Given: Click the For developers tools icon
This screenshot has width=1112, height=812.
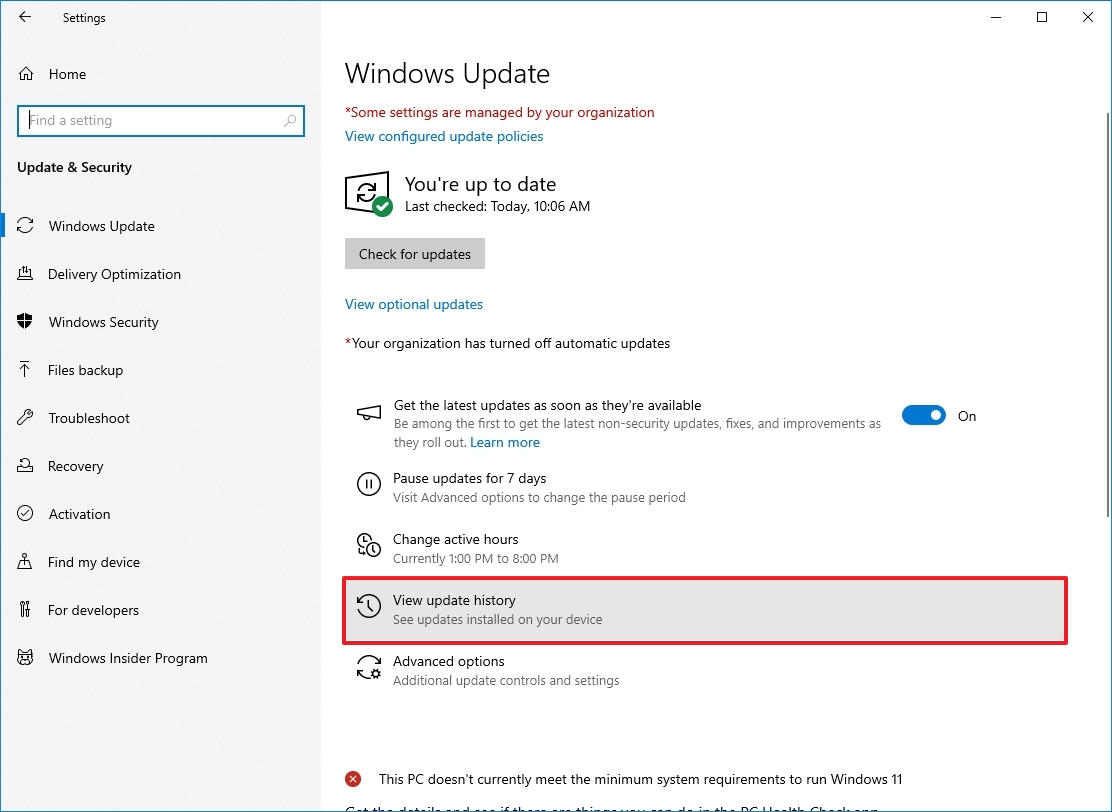Looking at the screenshot, I should click(x=25, y=609).
